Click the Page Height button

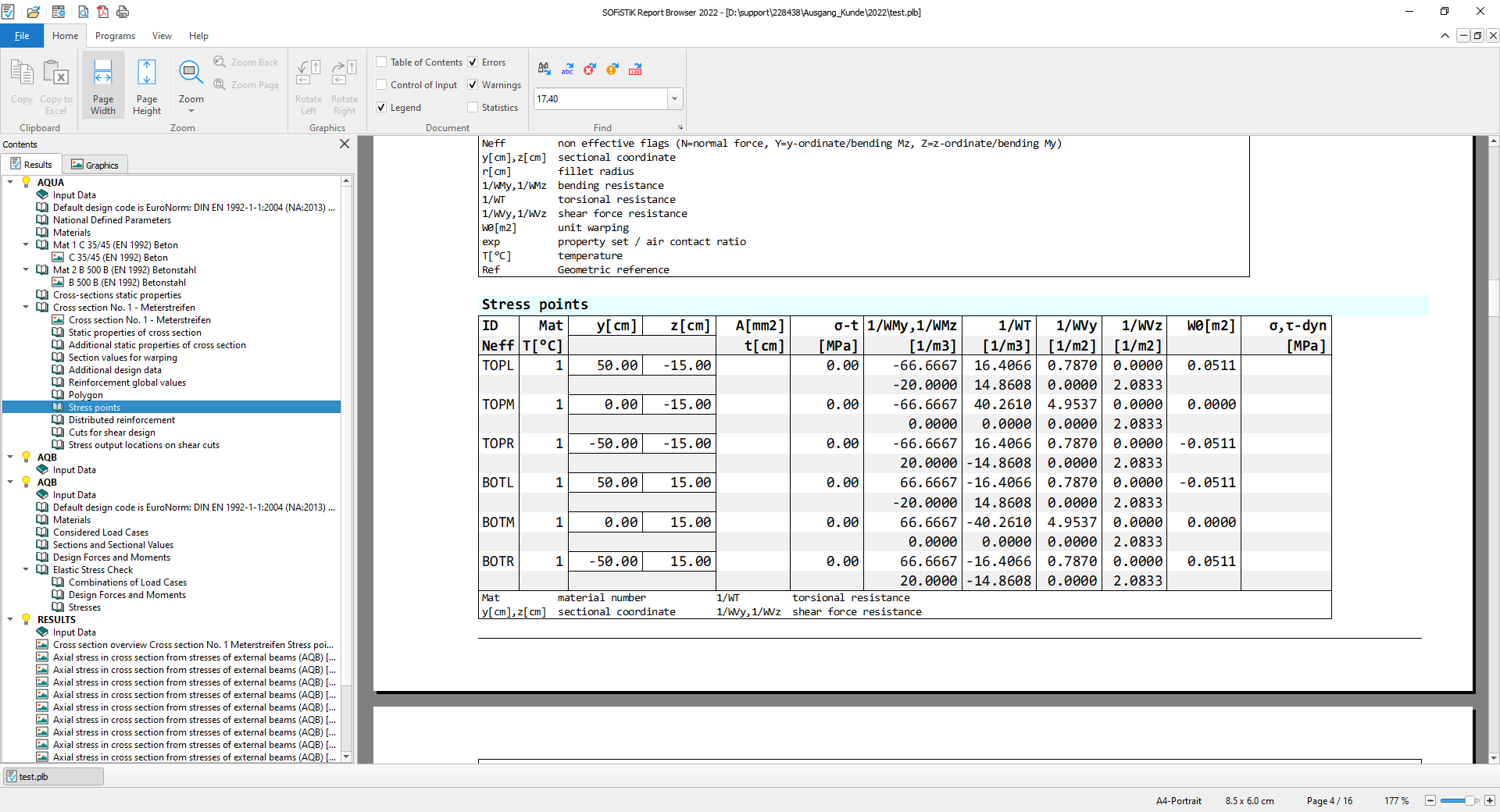coord(147,86)
